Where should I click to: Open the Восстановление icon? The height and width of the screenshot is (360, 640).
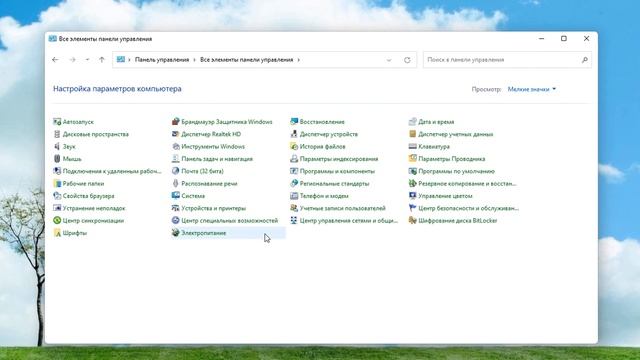click(x=294, y=122)
